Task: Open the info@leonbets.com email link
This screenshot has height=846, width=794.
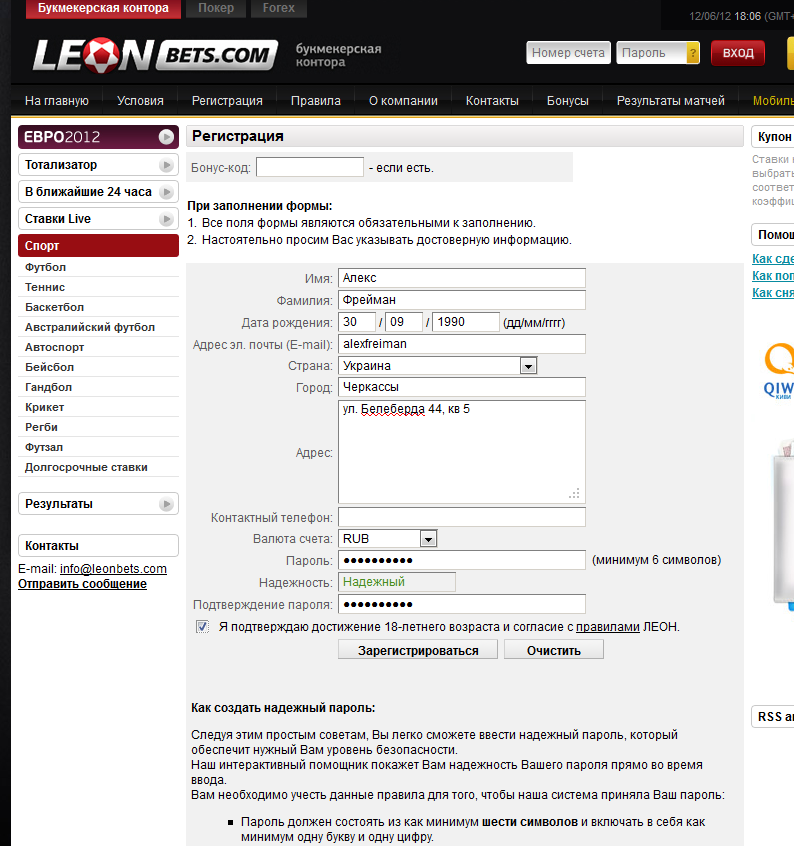Action: (x=113, y=569)
